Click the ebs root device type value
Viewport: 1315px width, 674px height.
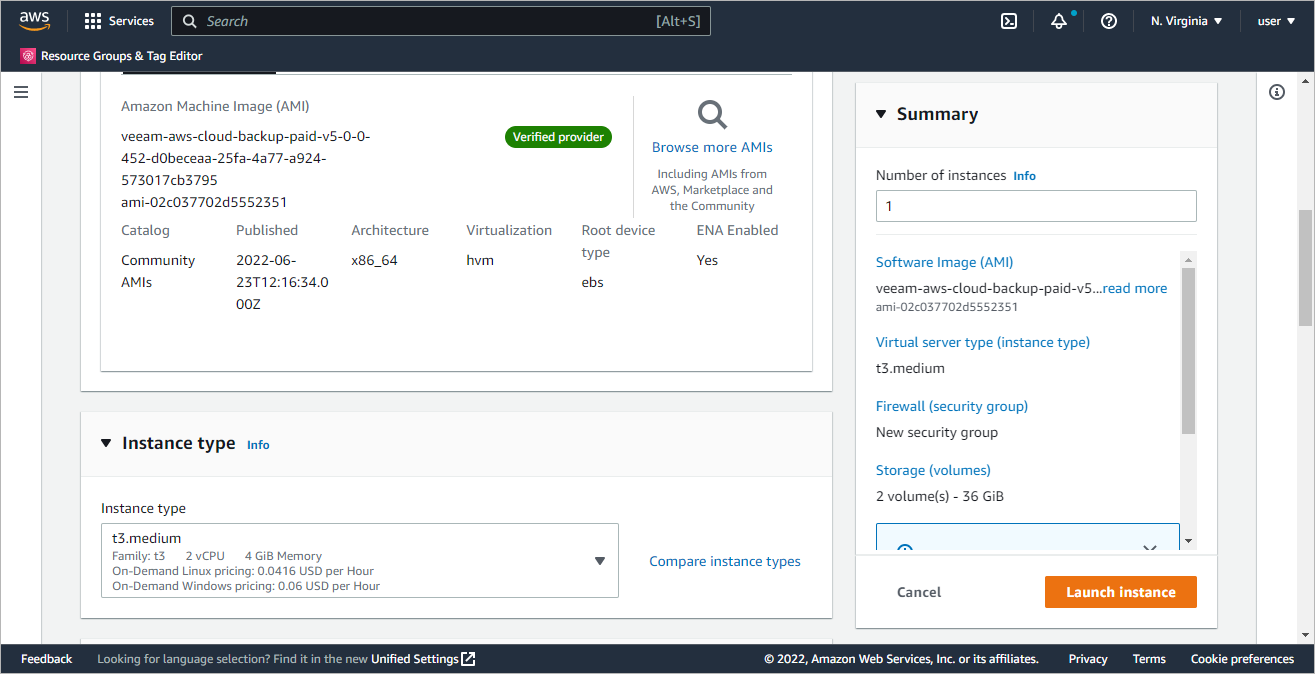click(x=593, y=282)
